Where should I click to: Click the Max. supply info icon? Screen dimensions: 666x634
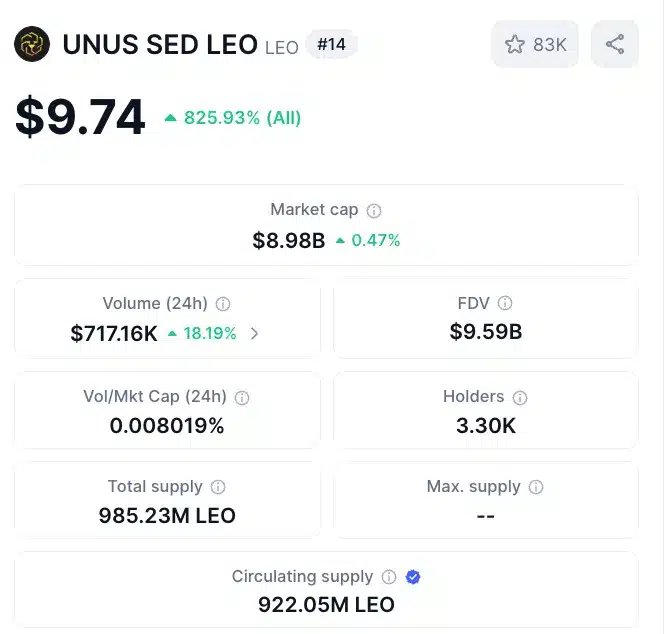[x=536, y=487]
